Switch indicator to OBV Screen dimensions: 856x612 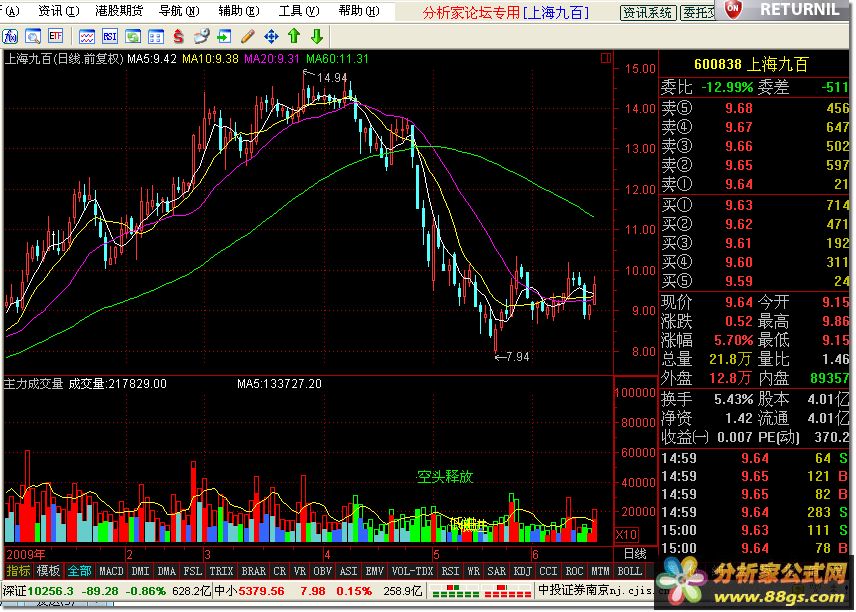coord(323,571)
